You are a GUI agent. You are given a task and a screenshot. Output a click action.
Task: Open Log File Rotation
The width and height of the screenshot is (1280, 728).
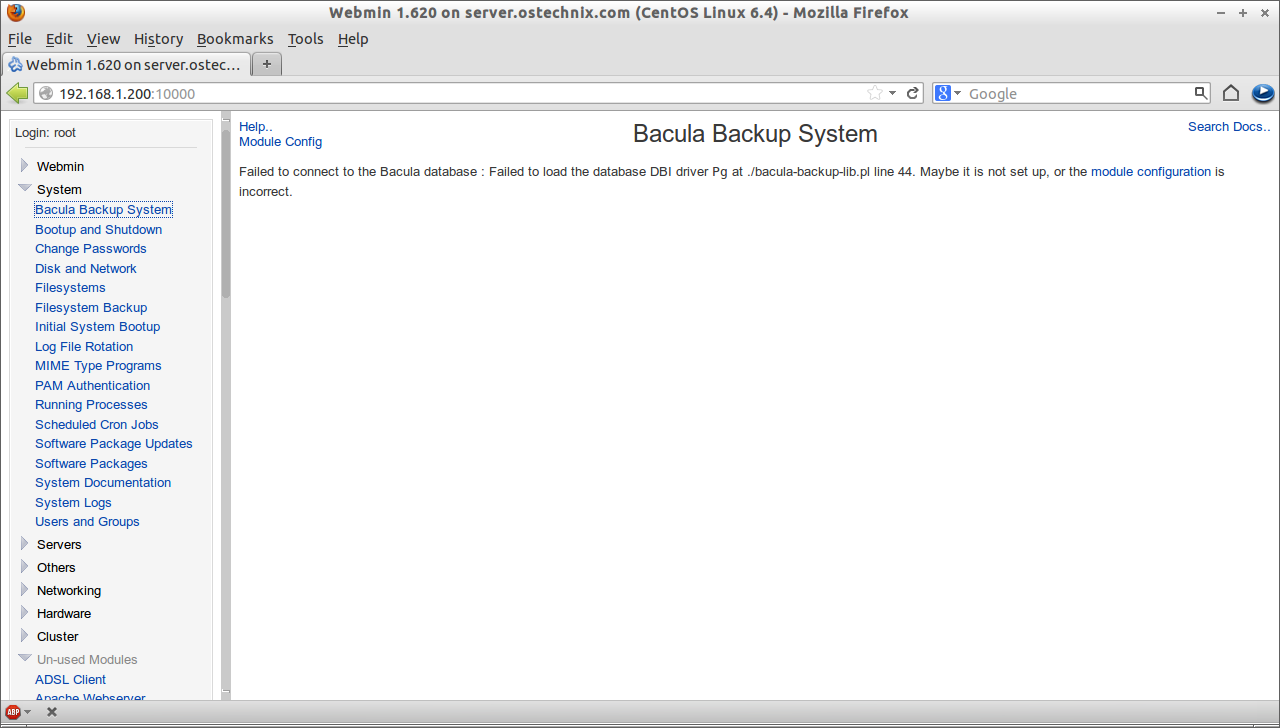pyautogui.click(x=84, y=346)
